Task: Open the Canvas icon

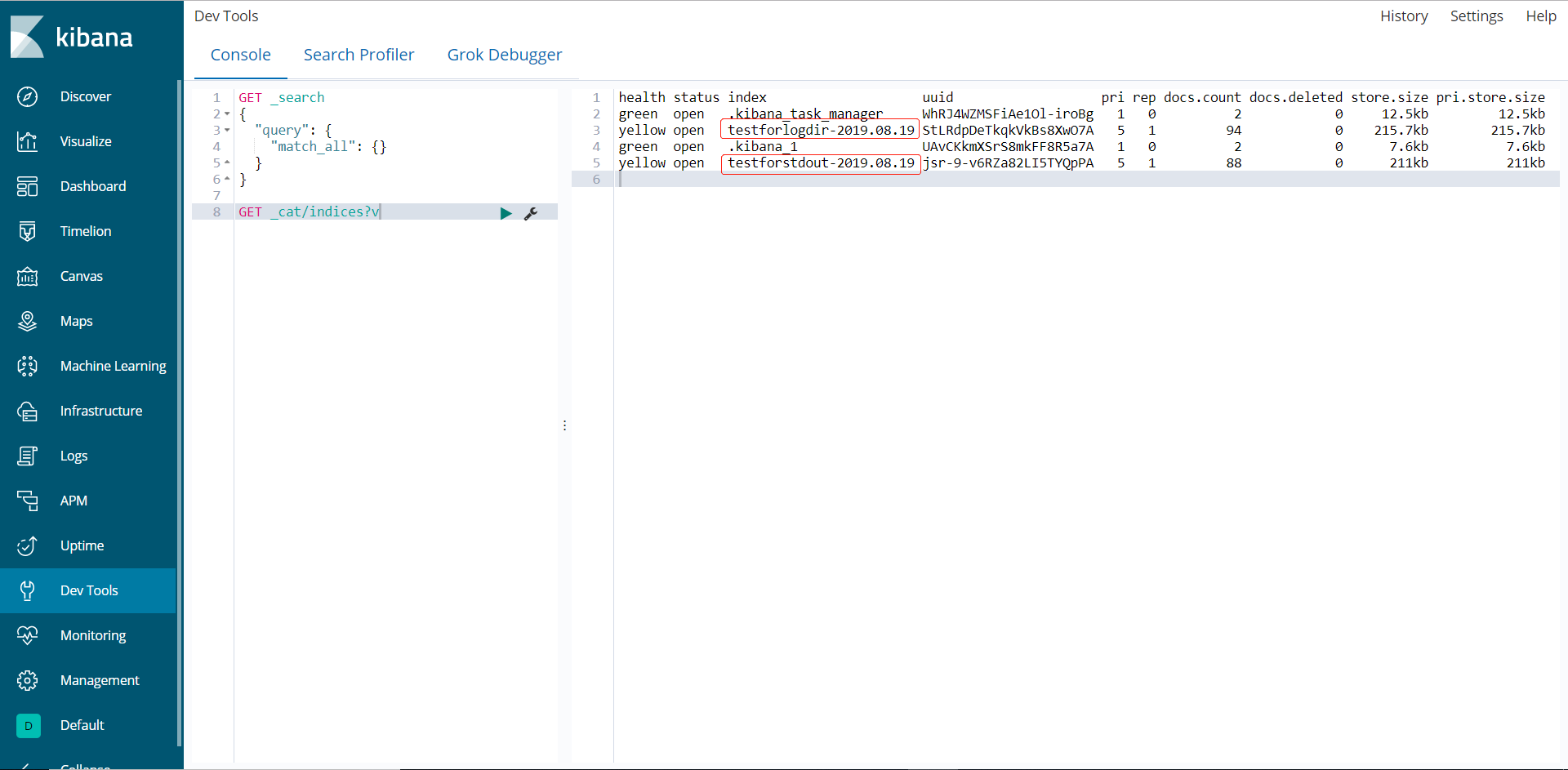Action: pyautogui.click(x=27, y=276)
